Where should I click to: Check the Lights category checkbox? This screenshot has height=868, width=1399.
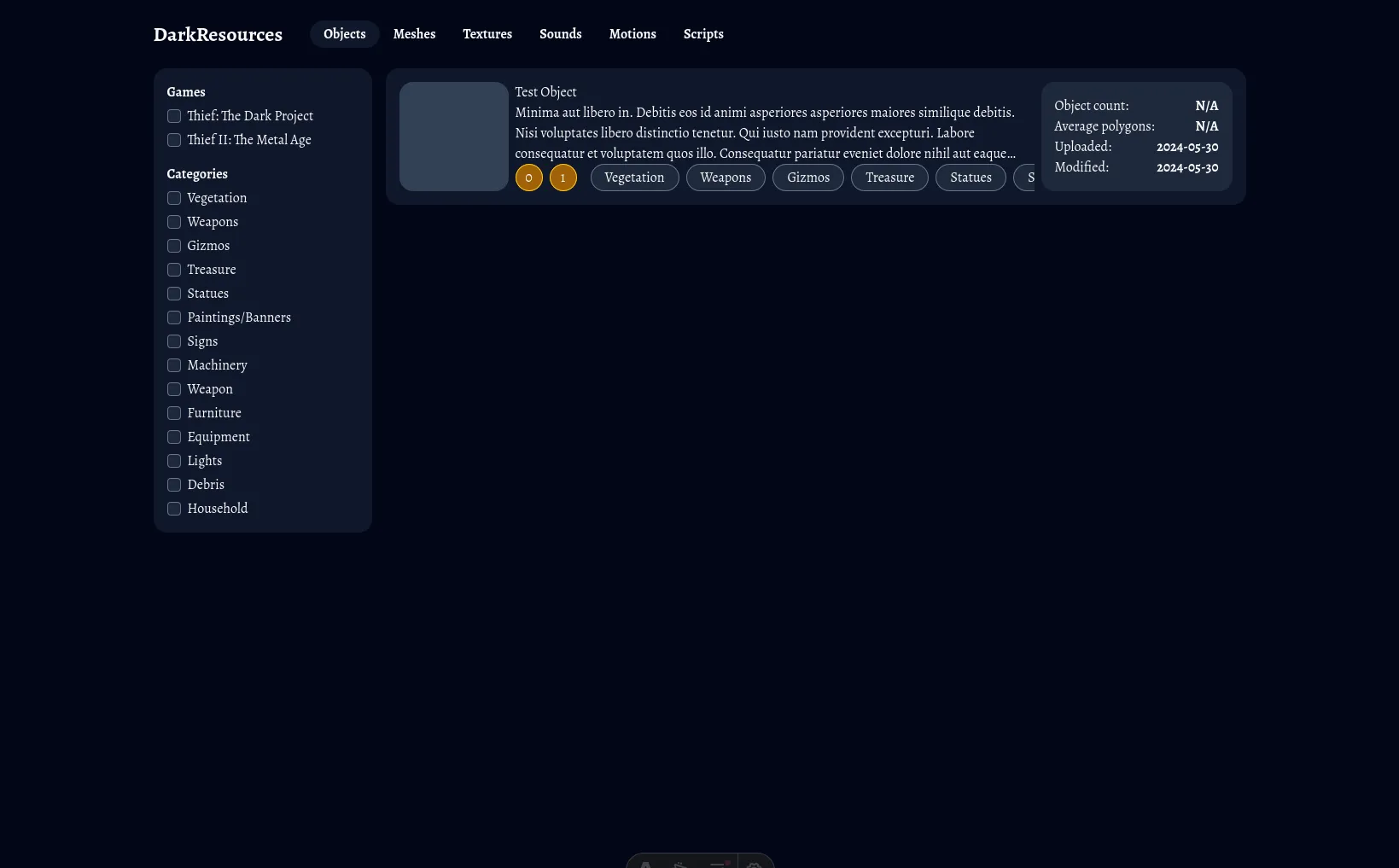tap(174, 461)
